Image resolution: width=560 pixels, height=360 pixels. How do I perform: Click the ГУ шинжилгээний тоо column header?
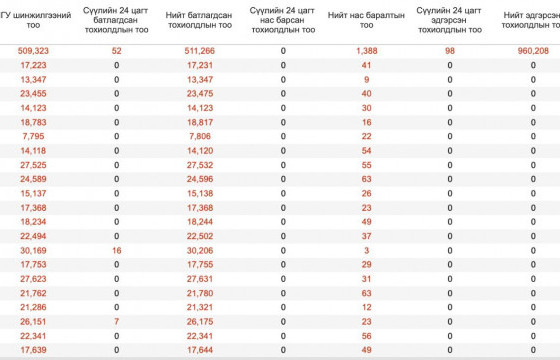coord(35,20)
